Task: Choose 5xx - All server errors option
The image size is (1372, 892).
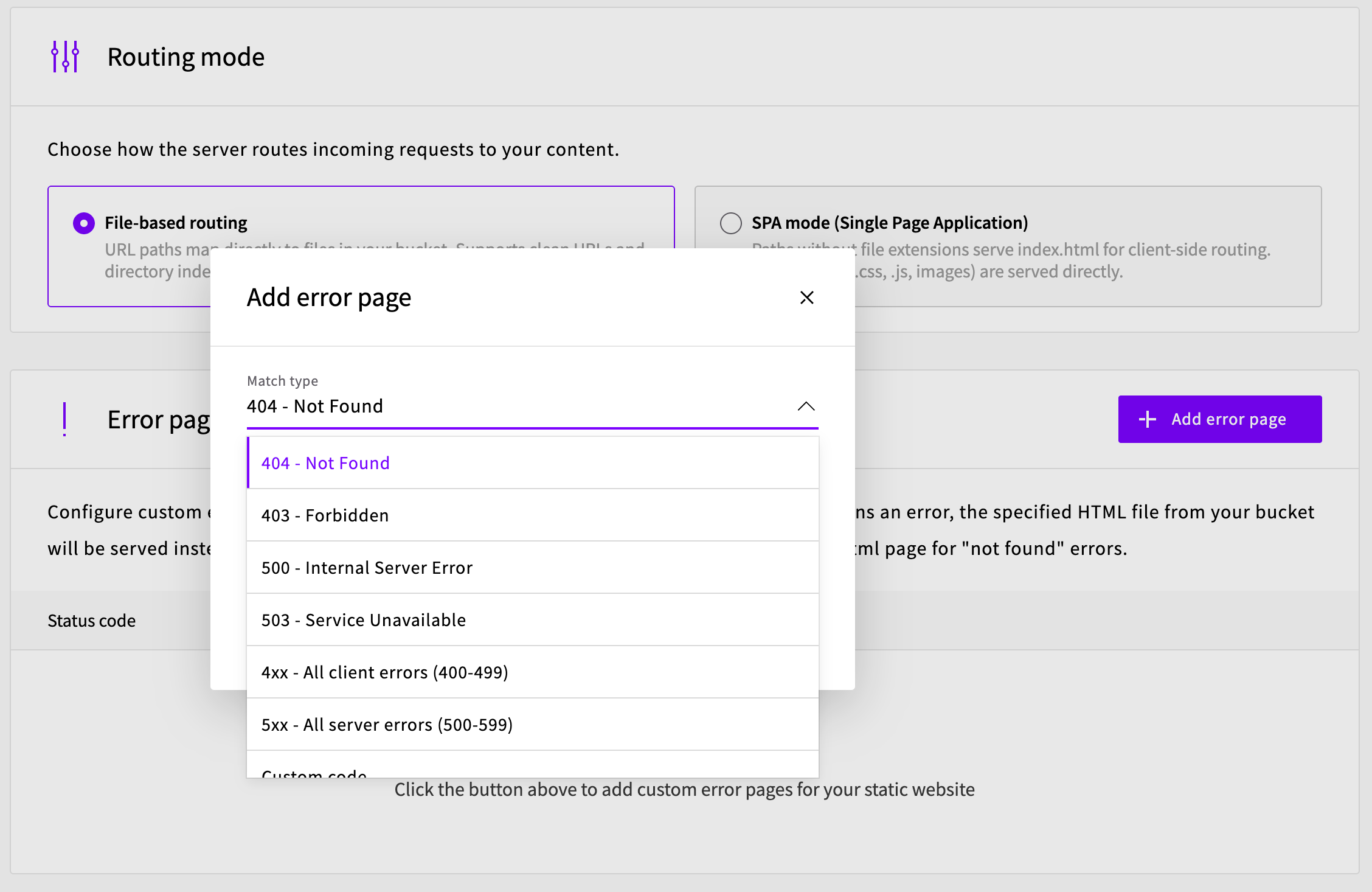Action: (533, 725)
